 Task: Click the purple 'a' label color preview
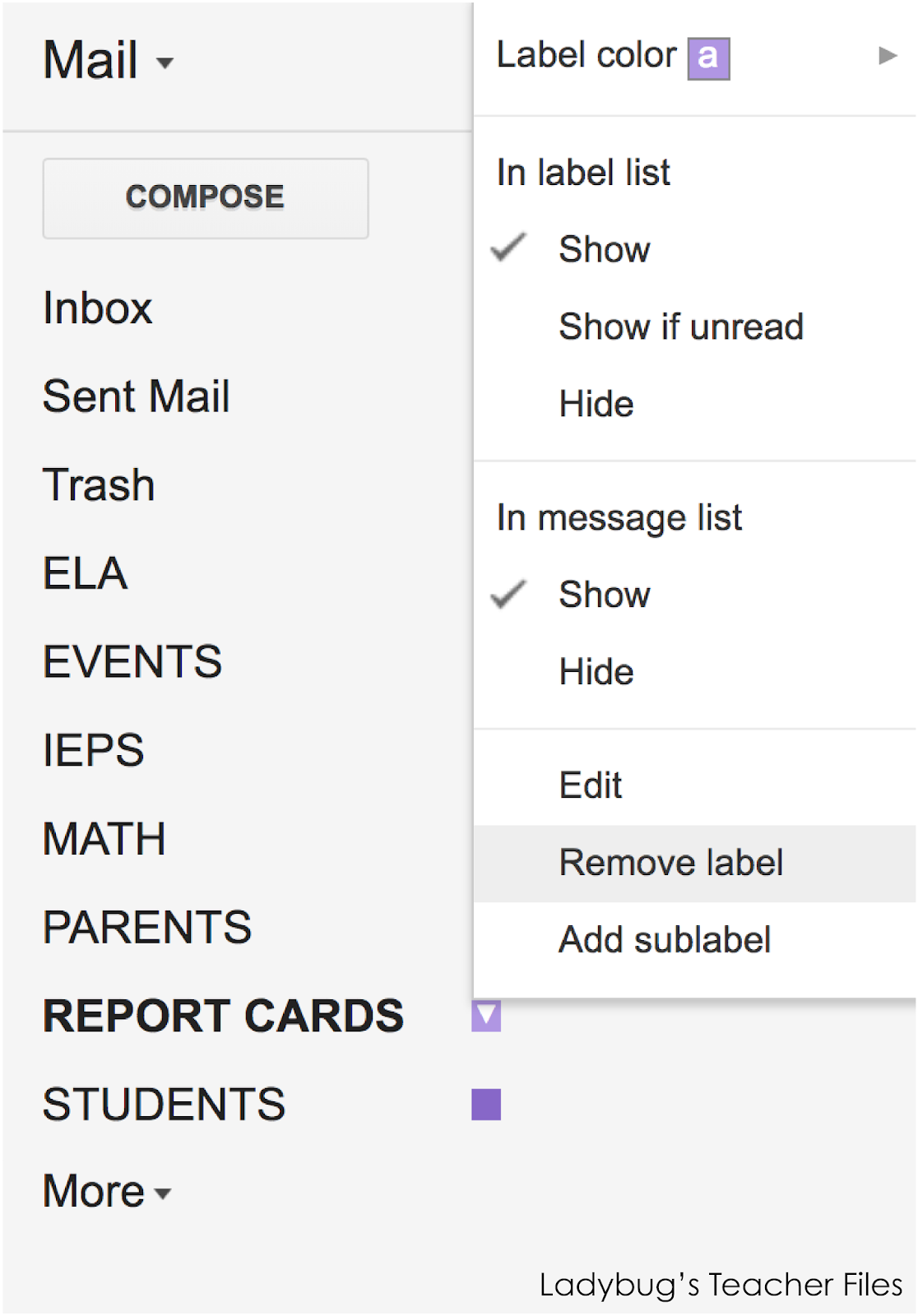708,58
